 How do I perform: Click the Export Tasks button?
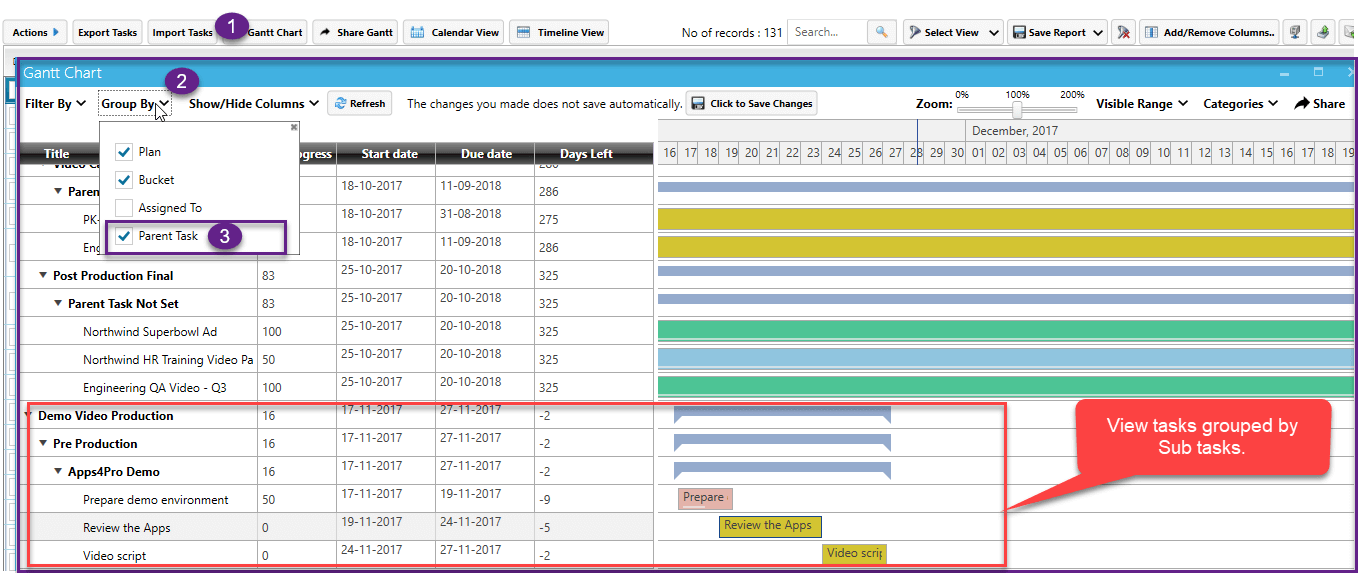tap(107, 32)
